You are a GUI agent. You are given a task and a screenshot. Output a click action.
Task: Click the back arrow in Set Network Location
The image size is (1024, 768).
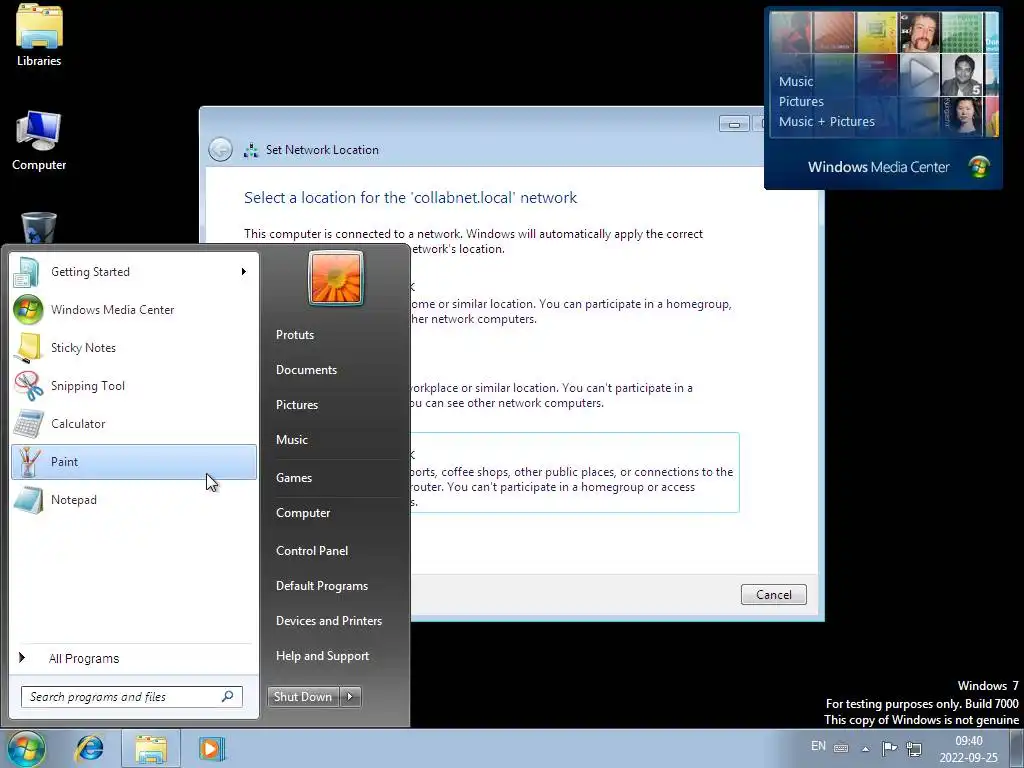click(221, 150)
